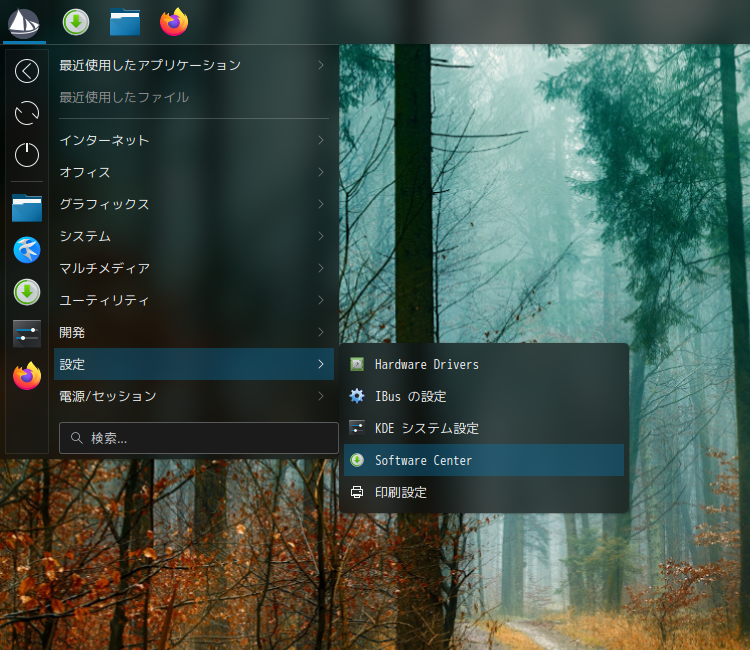Click the restart circular arrows icon
Screen dimensions: 750x650
click(27, 113)
